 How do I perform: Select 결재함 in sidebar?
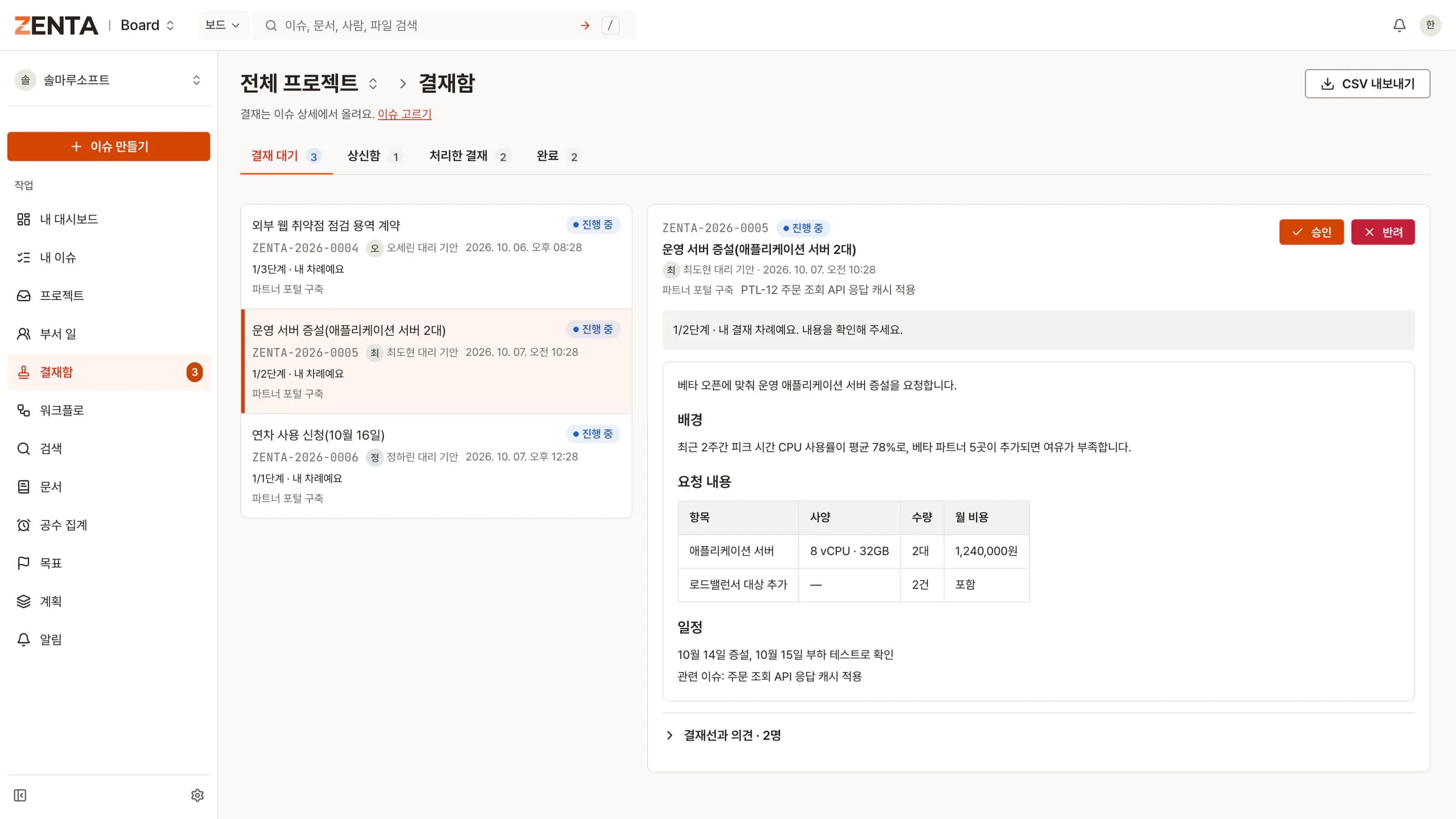(109, 372)
